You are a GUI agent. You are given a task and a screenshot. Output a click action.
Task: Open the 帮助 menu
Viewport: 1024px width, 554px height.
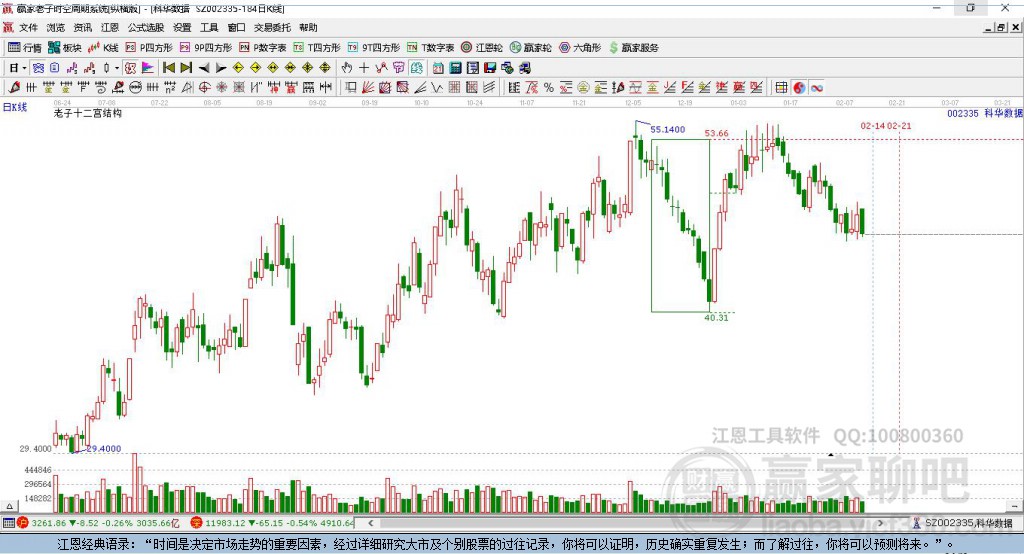[308, 27]
